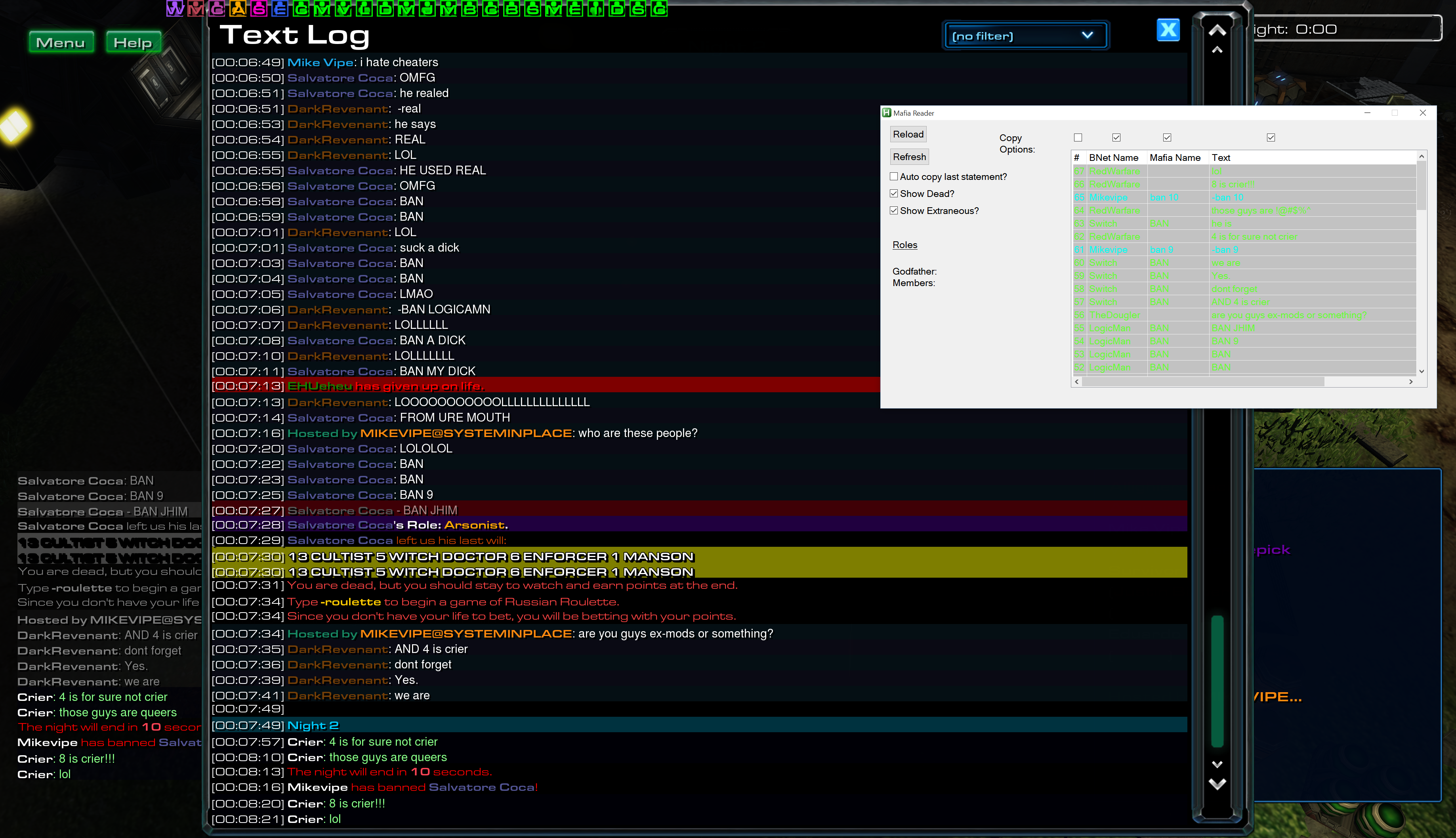Viewport: 1456px width, 838px height.
Task: Click the 'EHUeheu has given up on life' entry
Action: [x=546, y=386]
